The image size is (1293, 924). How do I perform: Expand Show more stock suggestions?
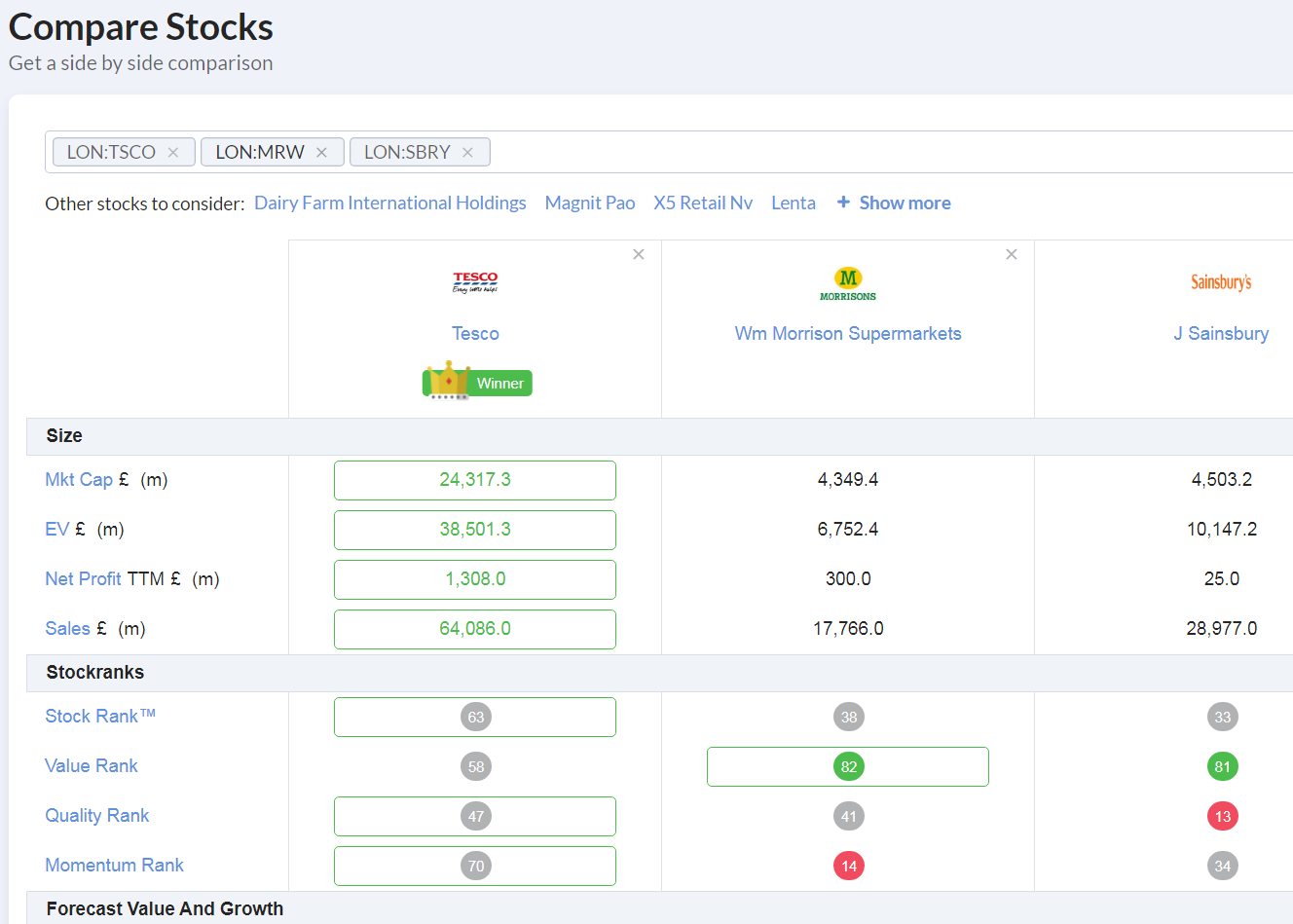[894, 203]
